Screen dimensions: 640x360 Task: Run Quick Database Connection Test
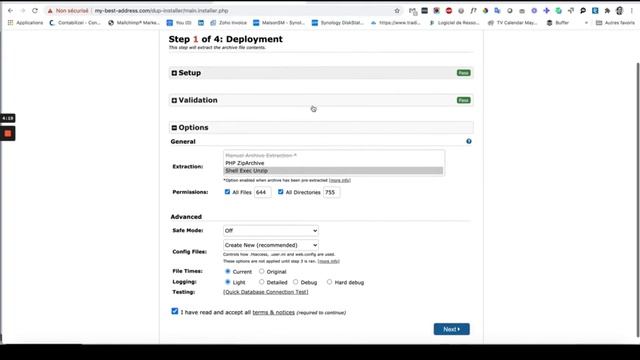point(266,292)
